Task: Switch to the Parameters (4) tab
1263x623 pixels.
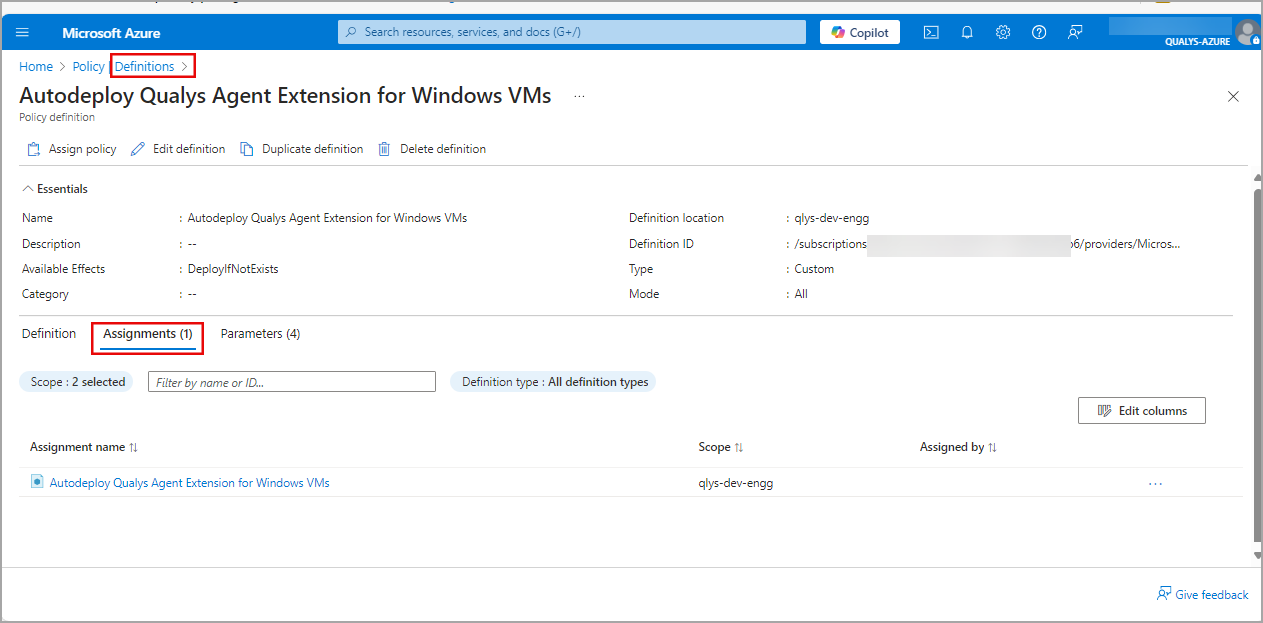Action: (x=260, y=334)
